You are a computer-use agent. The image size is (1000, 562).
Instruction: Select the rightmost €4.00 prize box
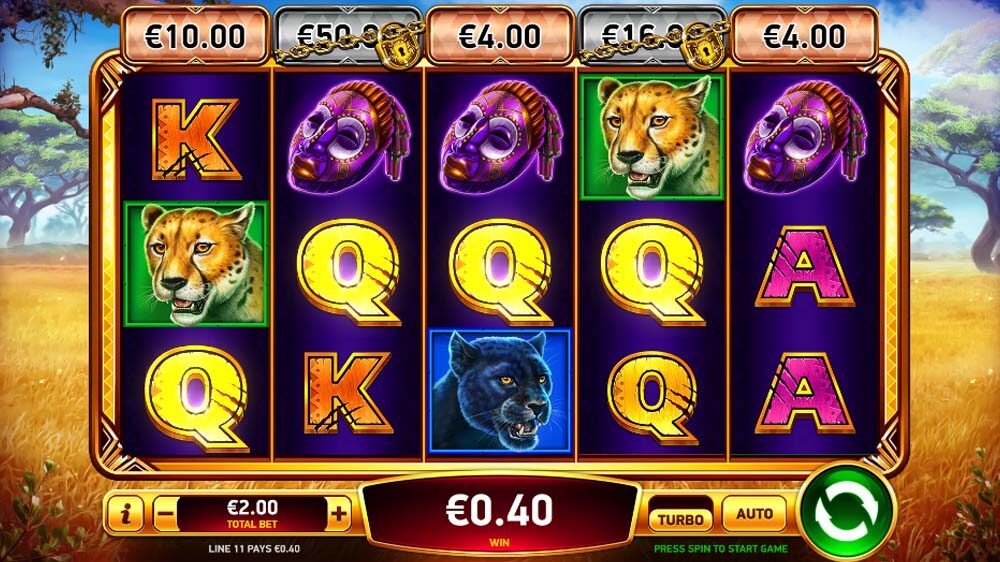click(x=805, y=36)
